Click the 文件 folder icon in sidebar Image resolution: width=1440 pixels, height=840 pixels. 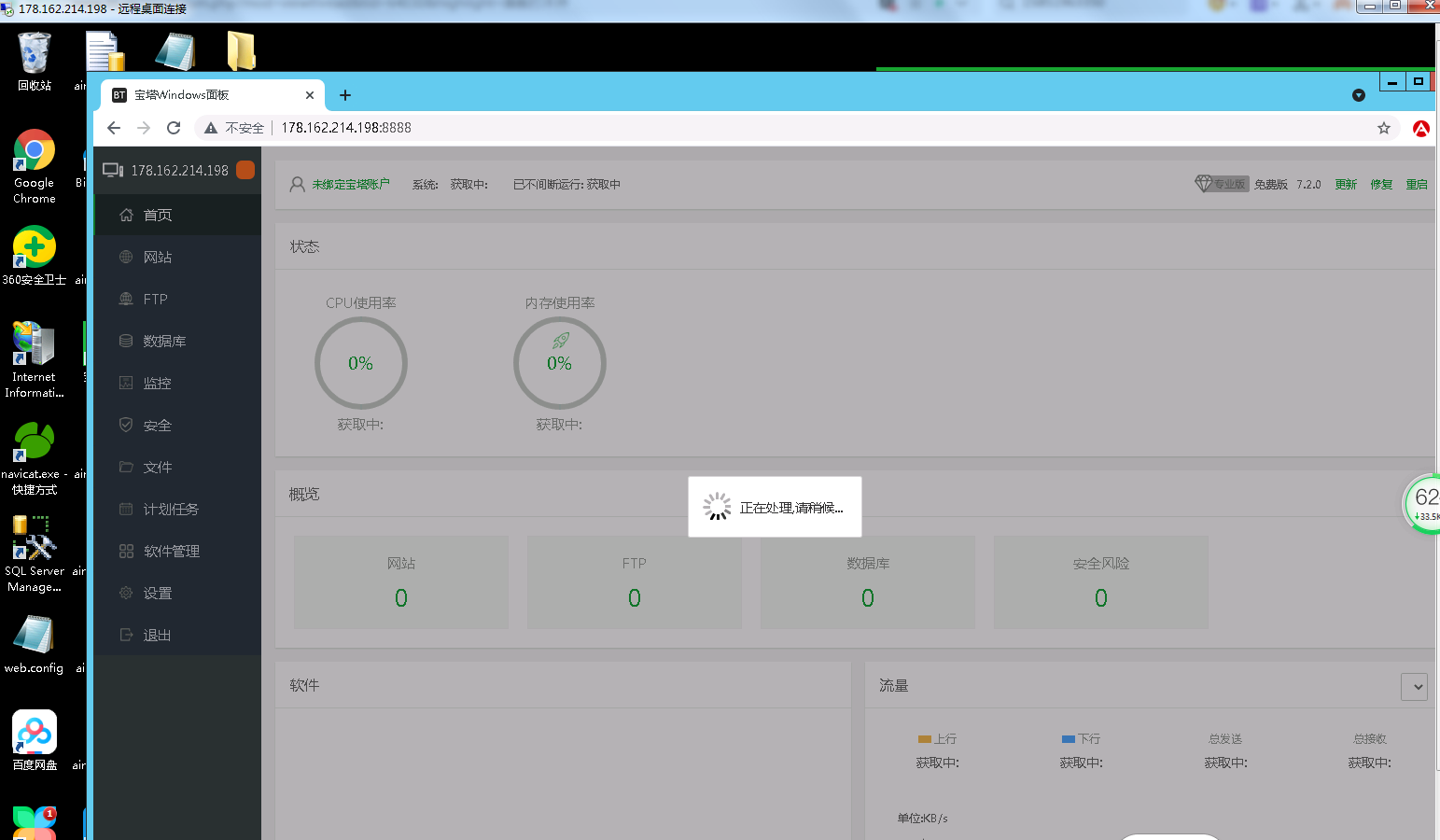[126, 467]
